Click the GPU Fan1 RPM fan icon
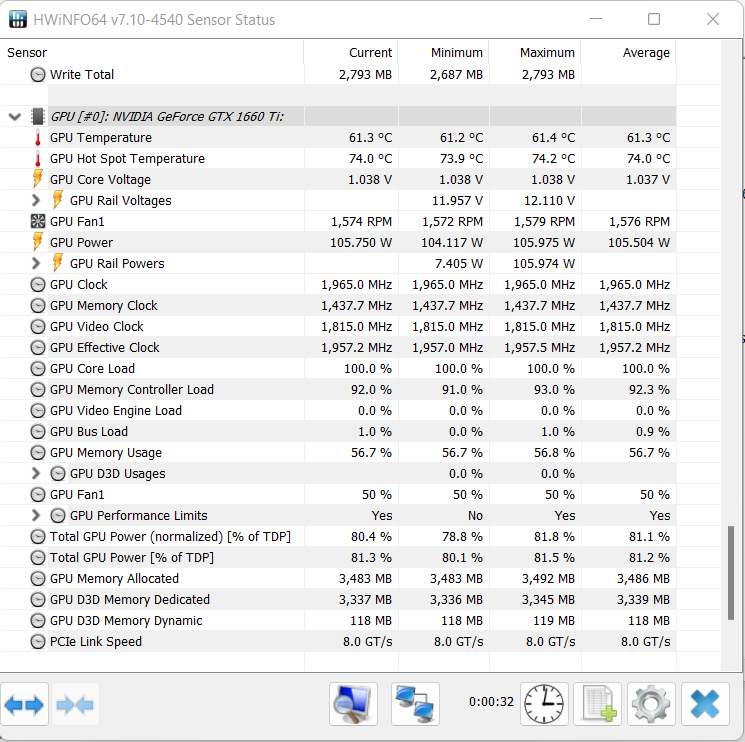 point(38,221)
